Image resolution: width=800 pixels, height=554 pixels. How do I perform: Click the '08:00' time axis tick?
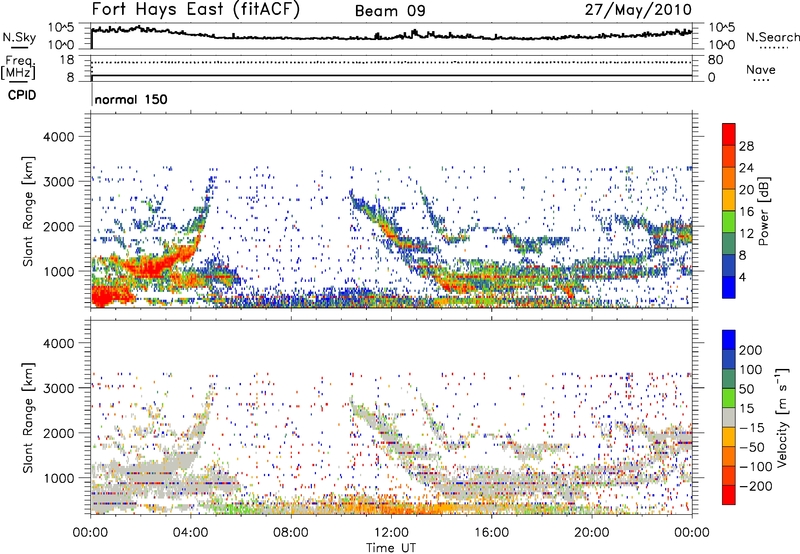coord(291,533)
